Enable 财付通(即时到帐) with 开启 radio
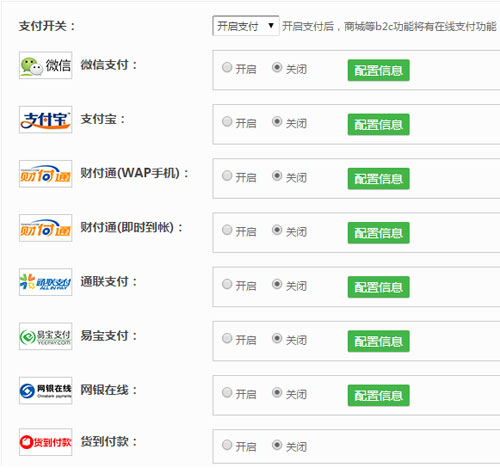This screenshot has width=500, height=474. point(227,230)
